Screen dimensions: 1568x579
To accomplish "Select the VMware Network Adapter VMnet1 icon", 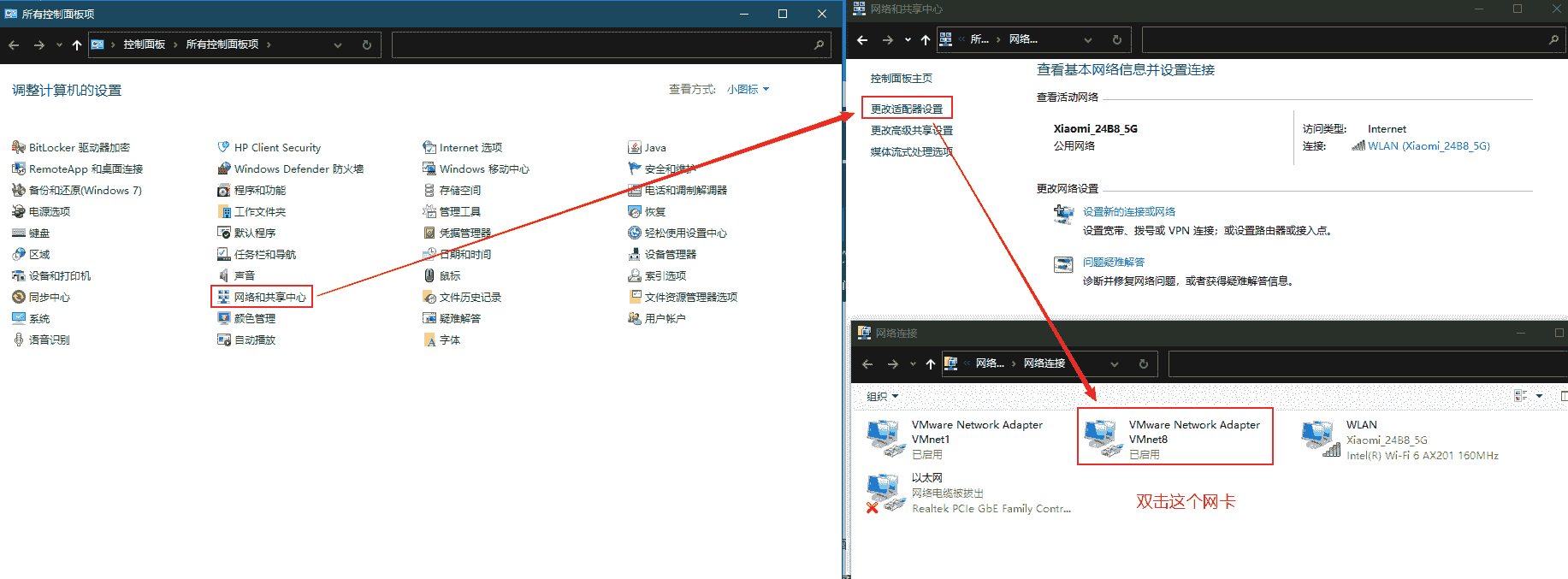I will point(883,438).
